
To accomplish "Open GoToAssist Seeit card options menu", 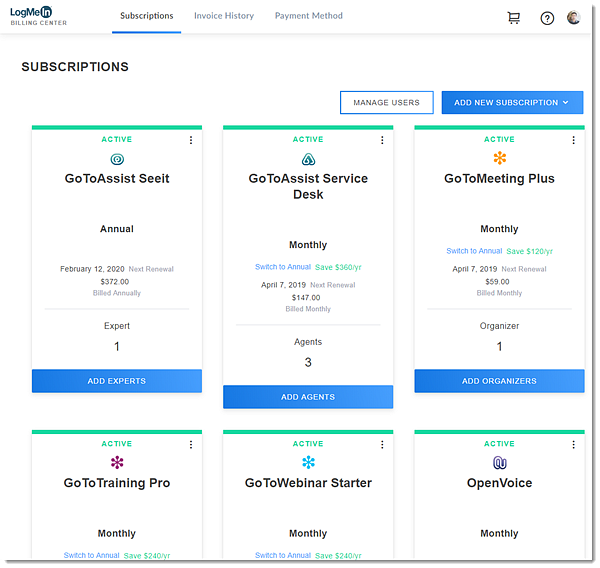I will pyautogui.click(x=191, y=140).
